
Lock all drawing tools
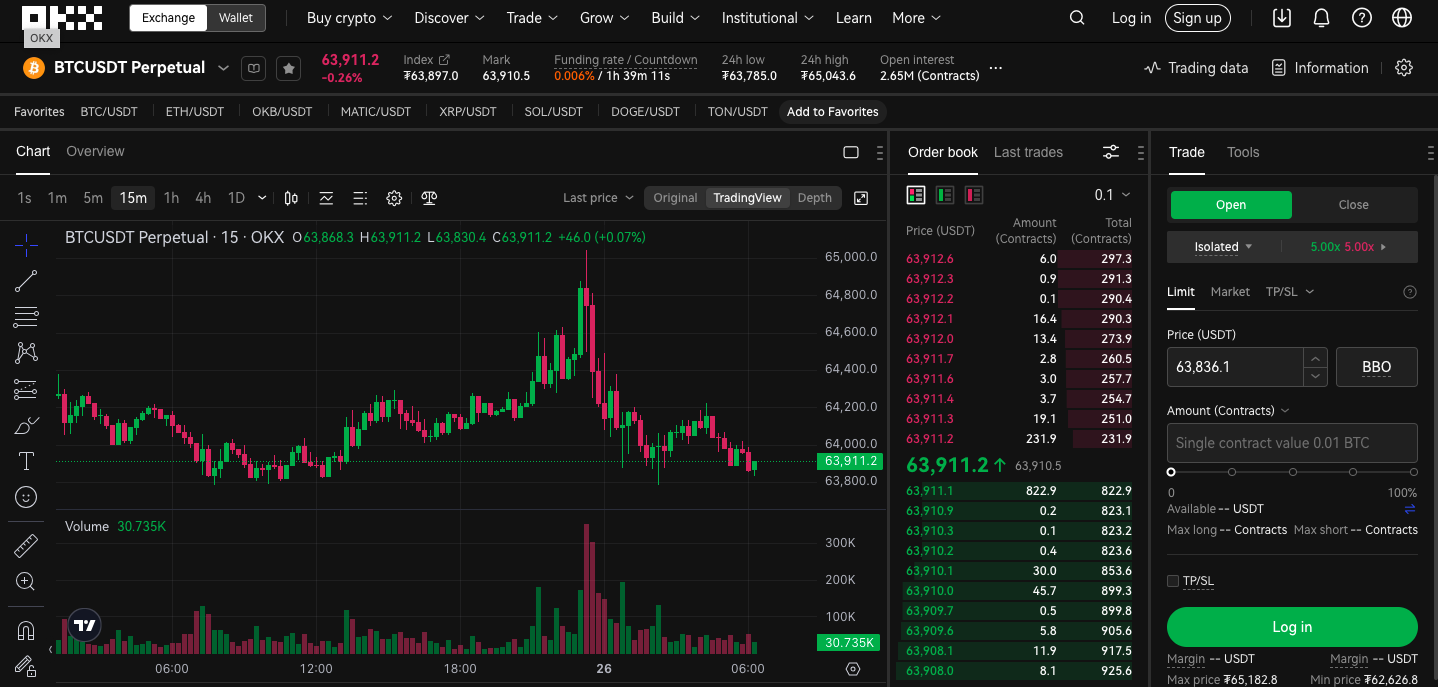tap(26, 665)
